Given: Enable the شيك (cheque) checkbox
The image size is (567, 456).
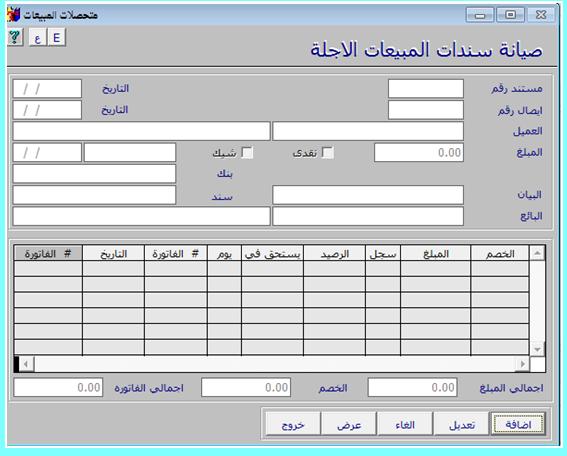Looking at the screenshot, I should [247, 153].
